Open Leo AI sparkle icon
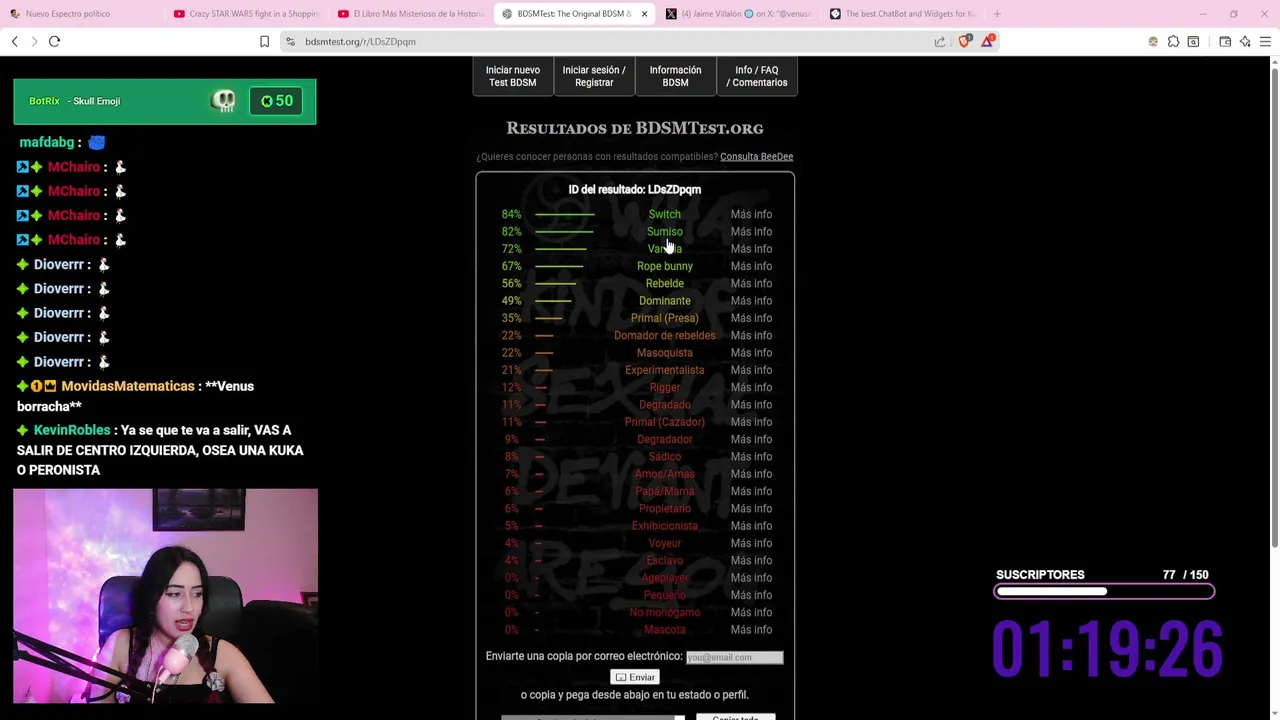 1245,41
